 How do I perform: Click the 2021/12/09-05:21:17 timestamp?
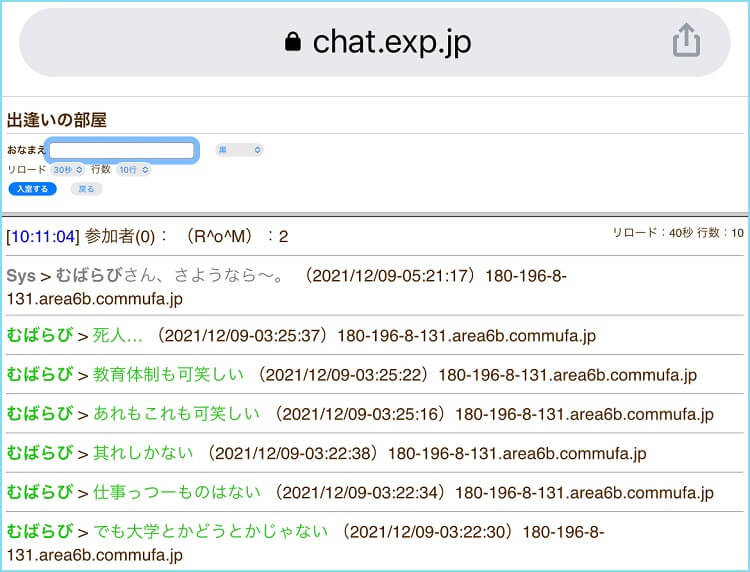point(389,276)
